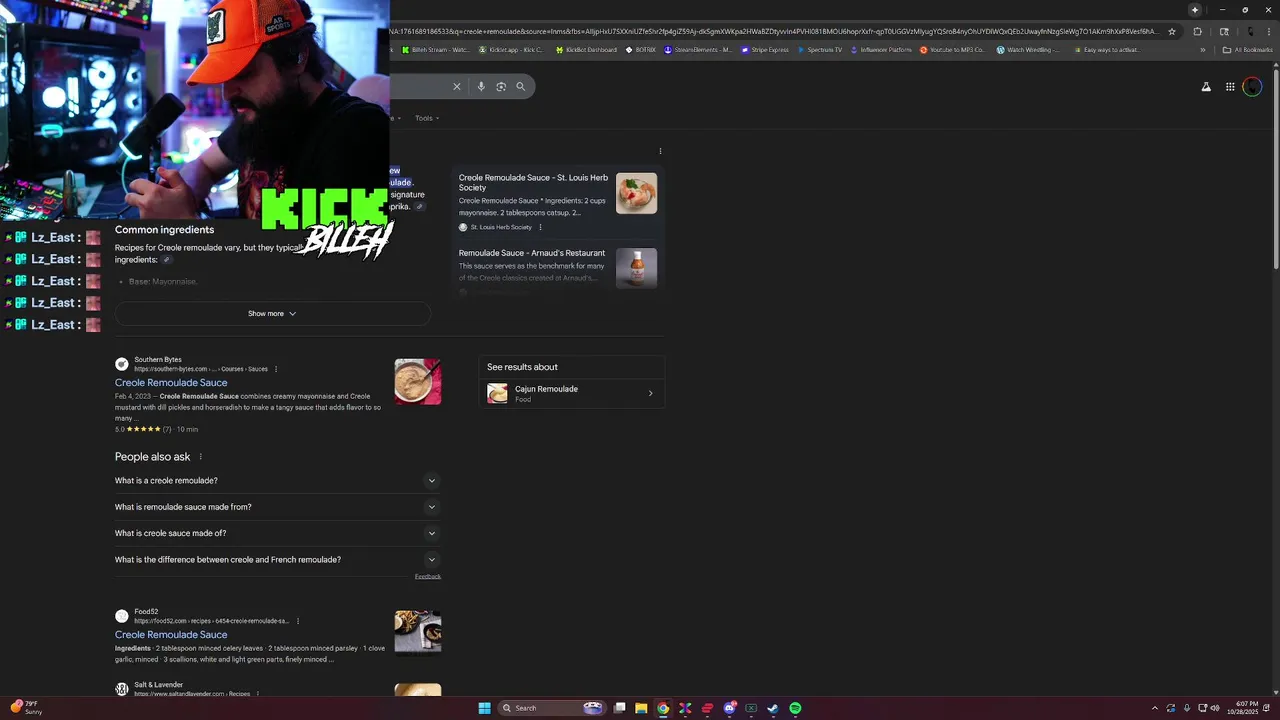Open Task View on the taskbar
Screen dimensions: 1280x720
[620, 708]
